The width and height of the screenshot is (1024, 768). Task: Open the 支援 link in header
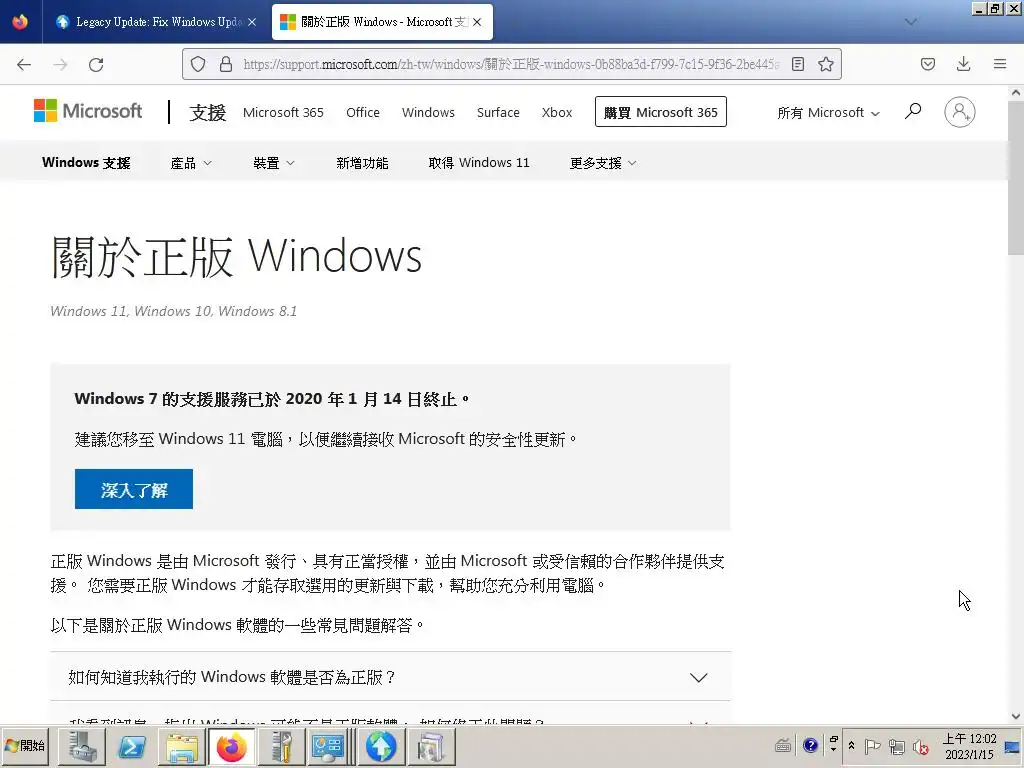point(208,112)
